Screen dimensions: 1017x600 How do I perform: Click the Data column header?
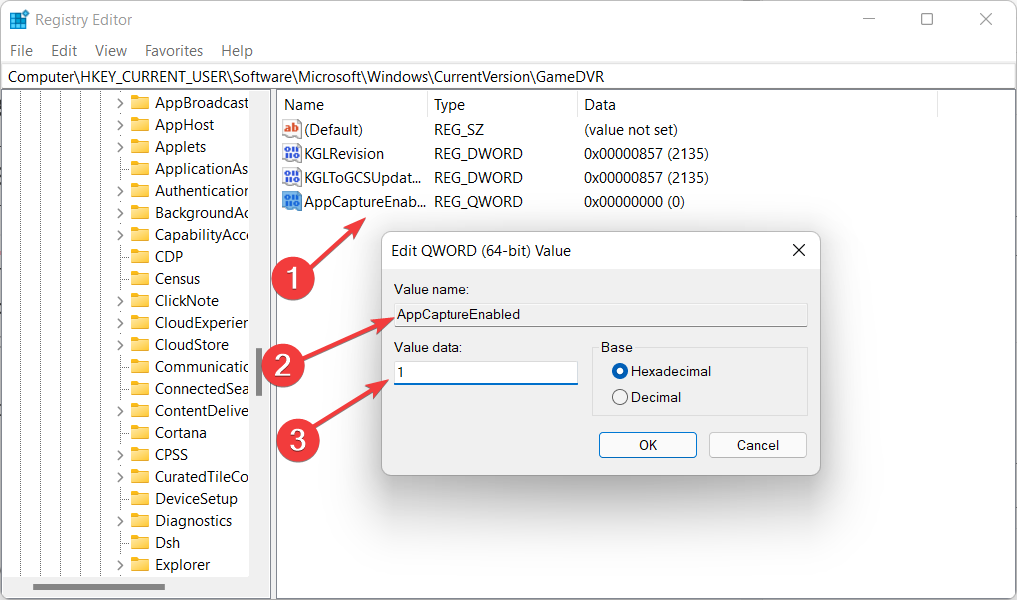click(x=758, y=104)
